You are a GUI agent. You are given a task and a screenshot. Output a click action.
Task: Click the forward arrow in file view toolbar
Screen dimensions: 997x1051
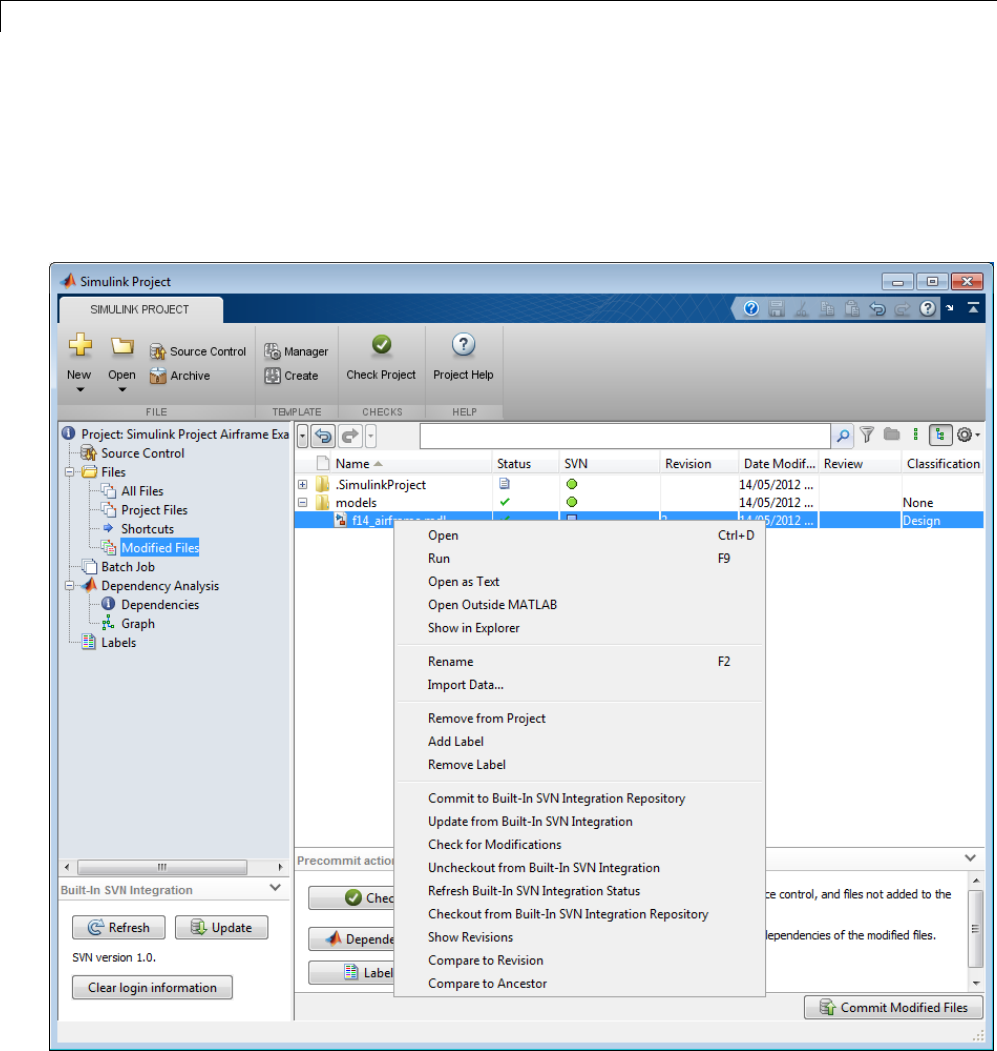pyautogui.click(x=349, y=436)
